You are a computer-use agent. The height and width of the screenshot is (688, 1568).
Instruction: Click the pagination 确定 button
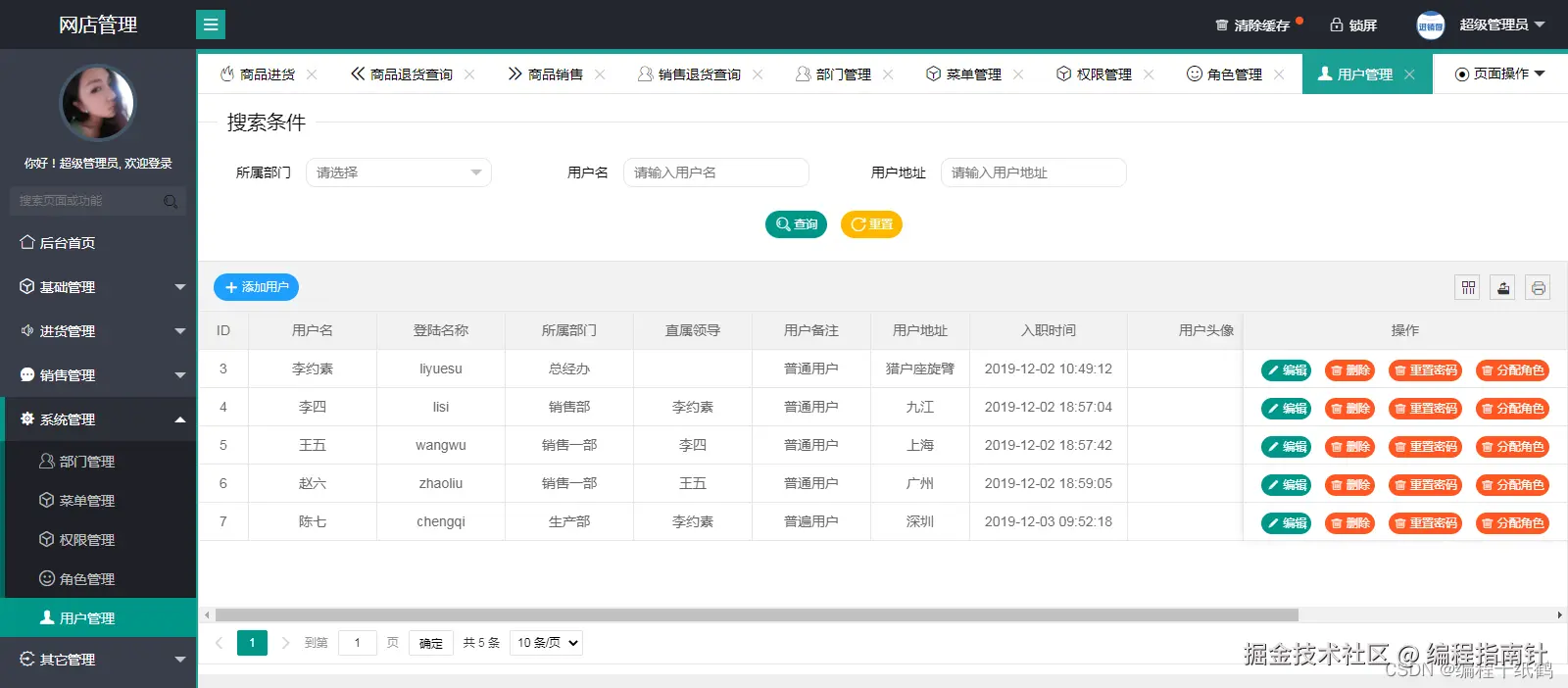click(x=431, y=643)
